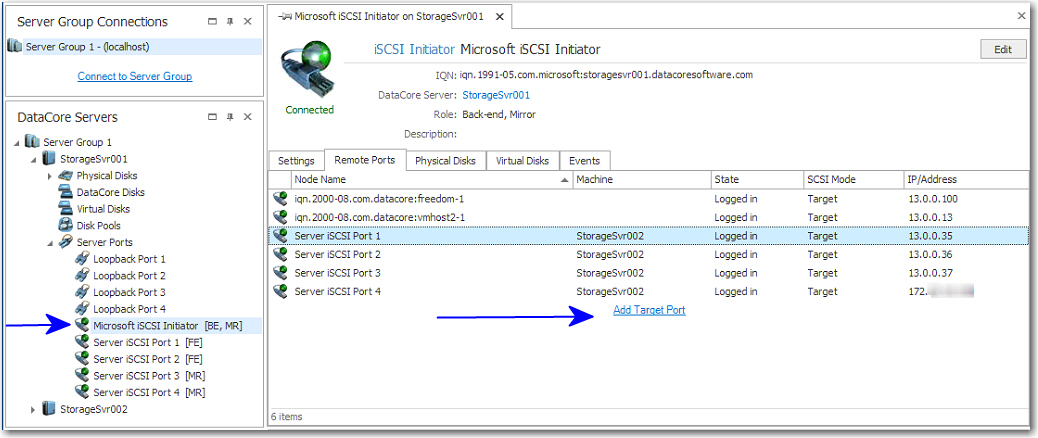Click the Add Target Port link
The width and height of the screenshot is (1038, 438).
coord(649,310)
